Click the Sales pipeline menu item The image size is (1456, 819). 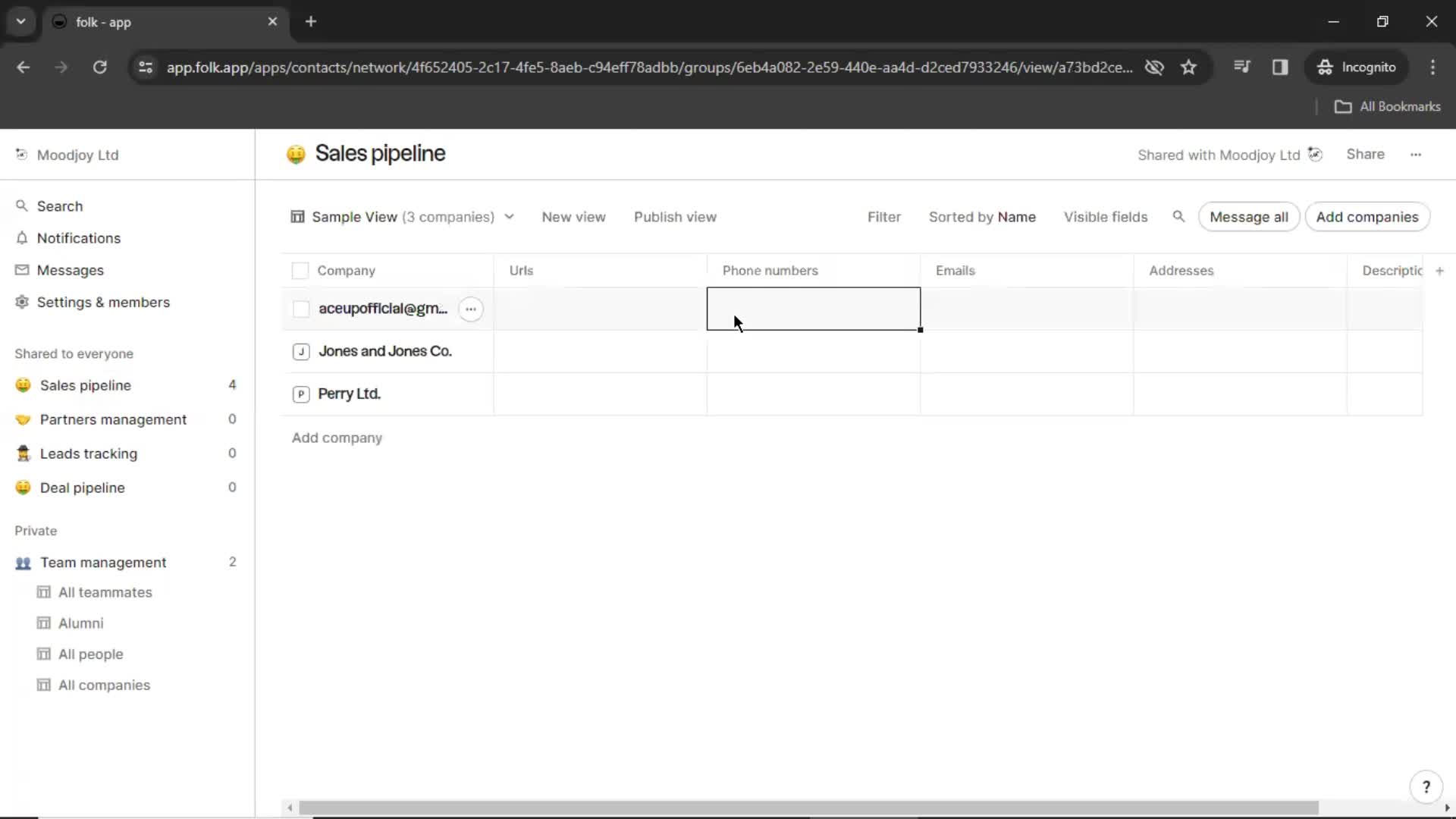tap(85, 385)
